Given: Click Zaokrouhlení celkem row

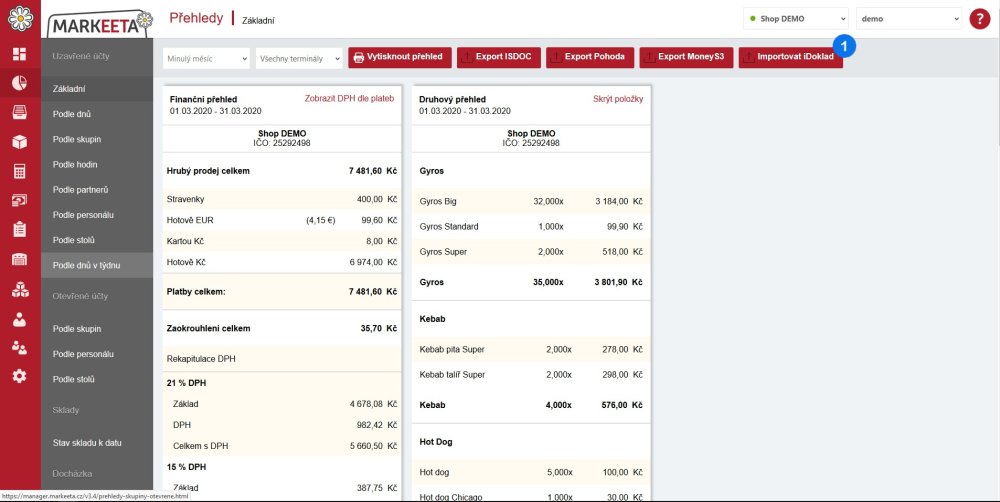Looking at the screenshot, I should coord(282,329).
